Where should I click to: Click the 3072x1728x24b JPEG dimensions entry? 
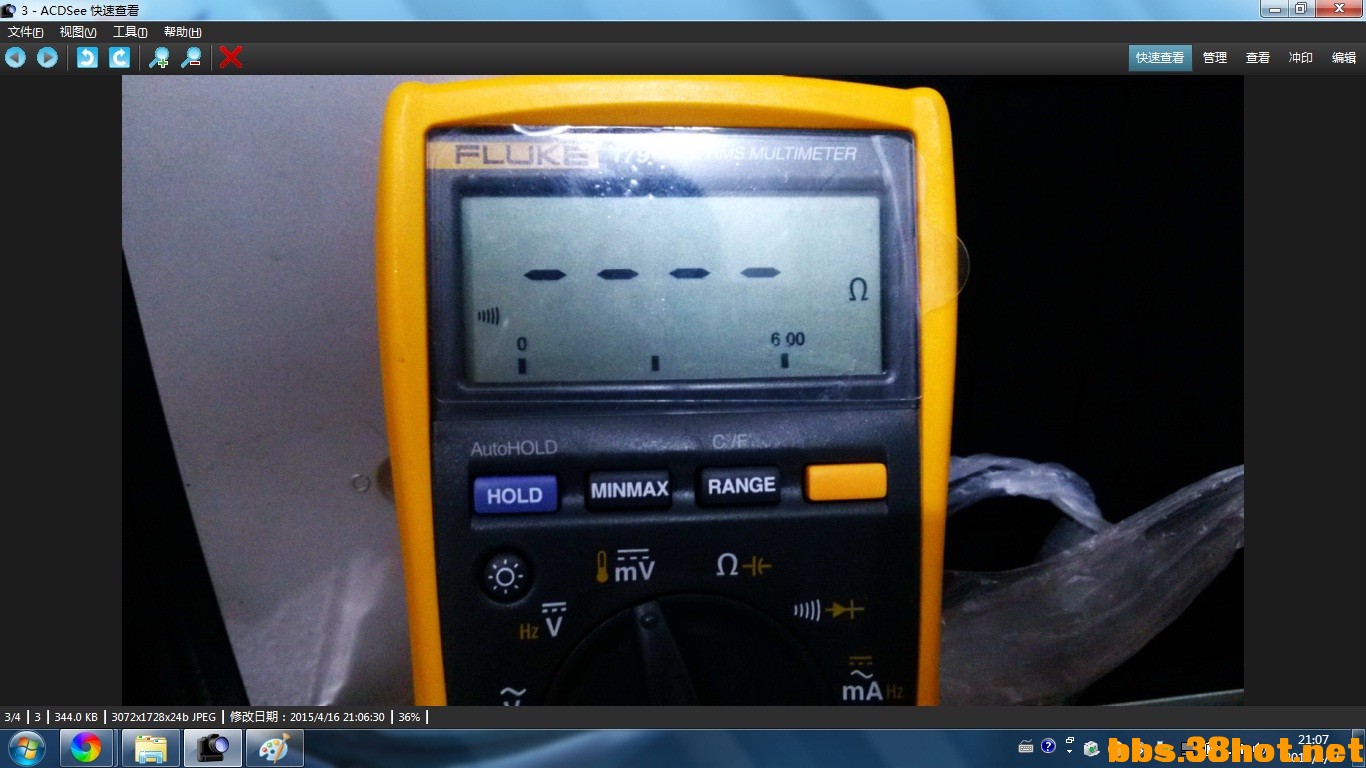coord(163,717)
